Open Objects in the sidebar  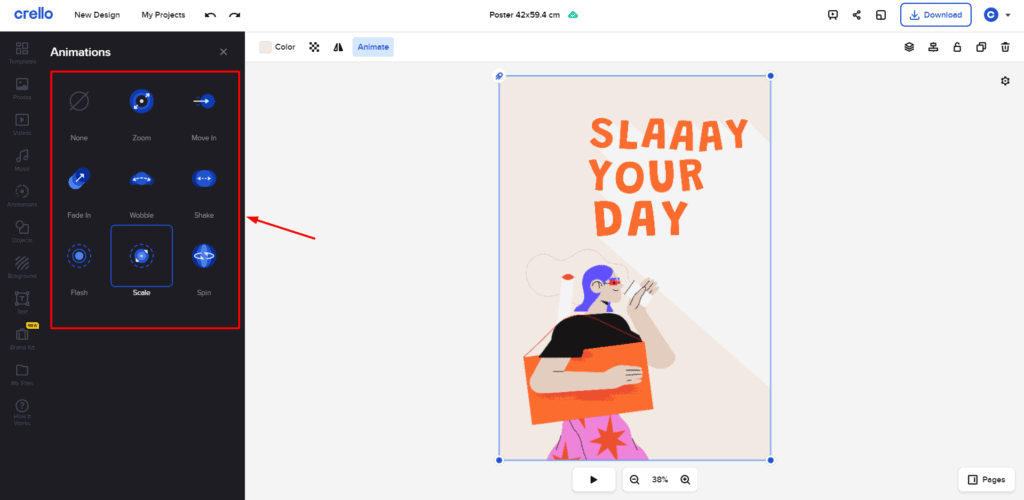click(x=22, y=231)
